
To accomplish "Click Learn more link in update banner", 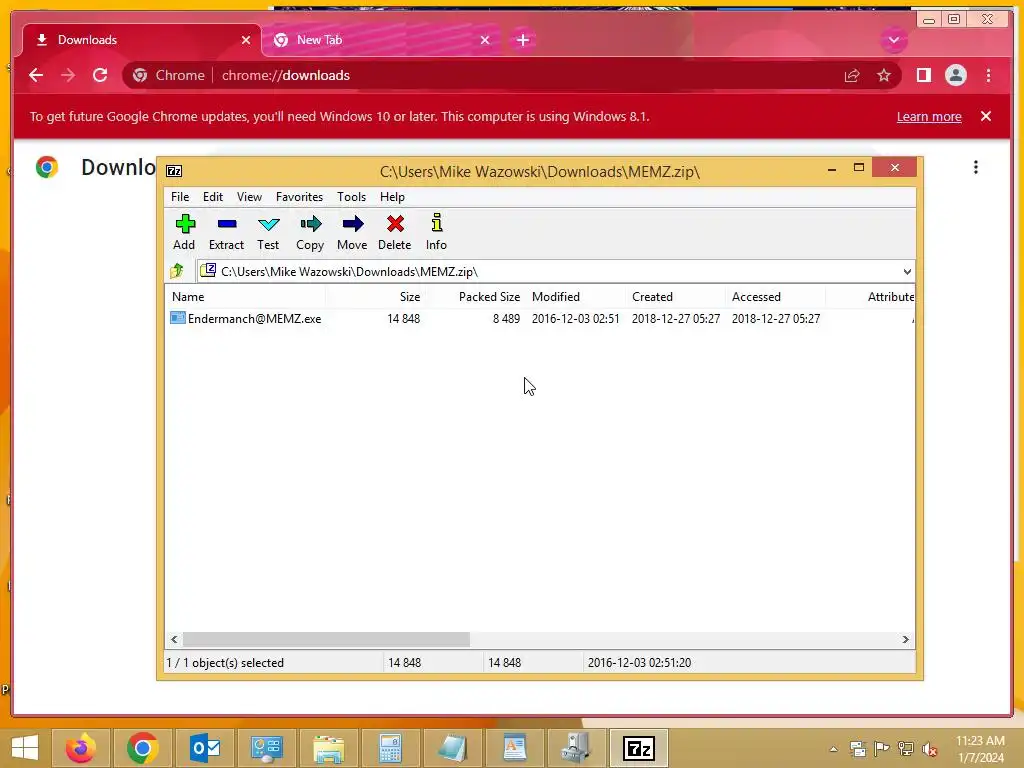I will coord(929,116).
